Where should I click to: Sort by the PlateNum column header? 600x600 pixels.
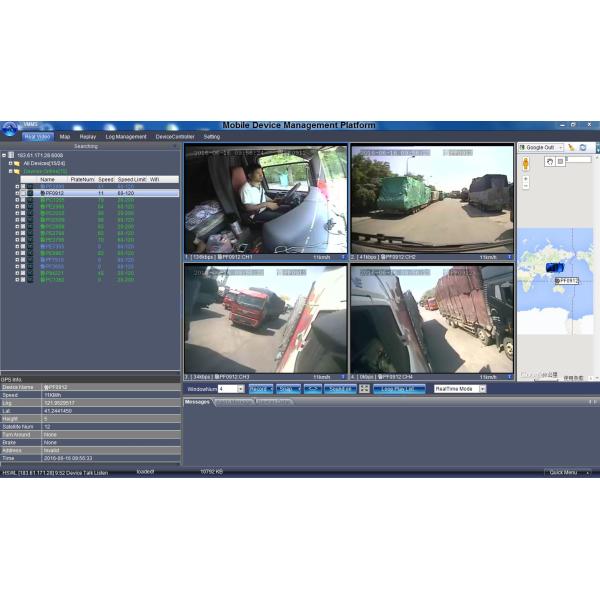(x=82, y=179)
